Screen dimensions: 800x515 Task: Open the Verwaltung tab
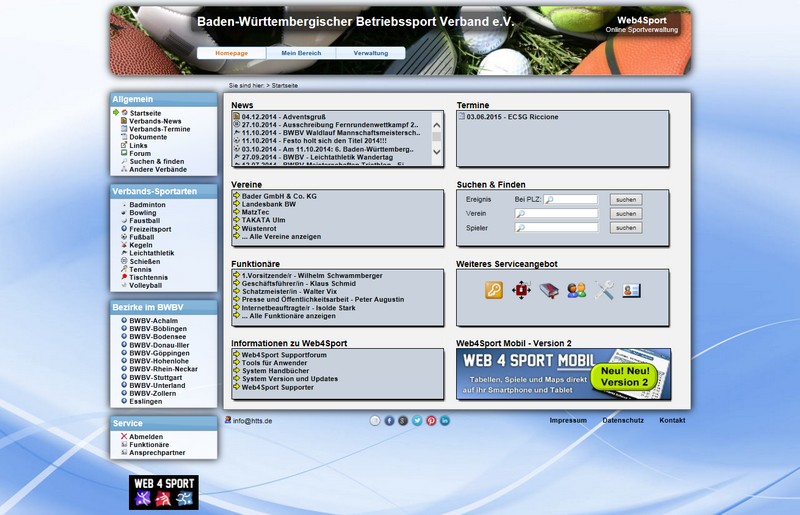[370, 53]
